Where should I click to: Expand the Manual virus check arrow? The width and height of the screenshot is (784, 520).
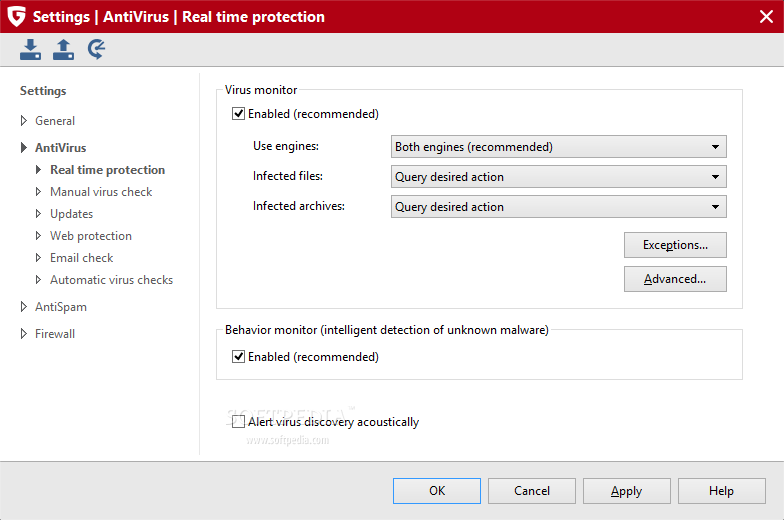38,192
